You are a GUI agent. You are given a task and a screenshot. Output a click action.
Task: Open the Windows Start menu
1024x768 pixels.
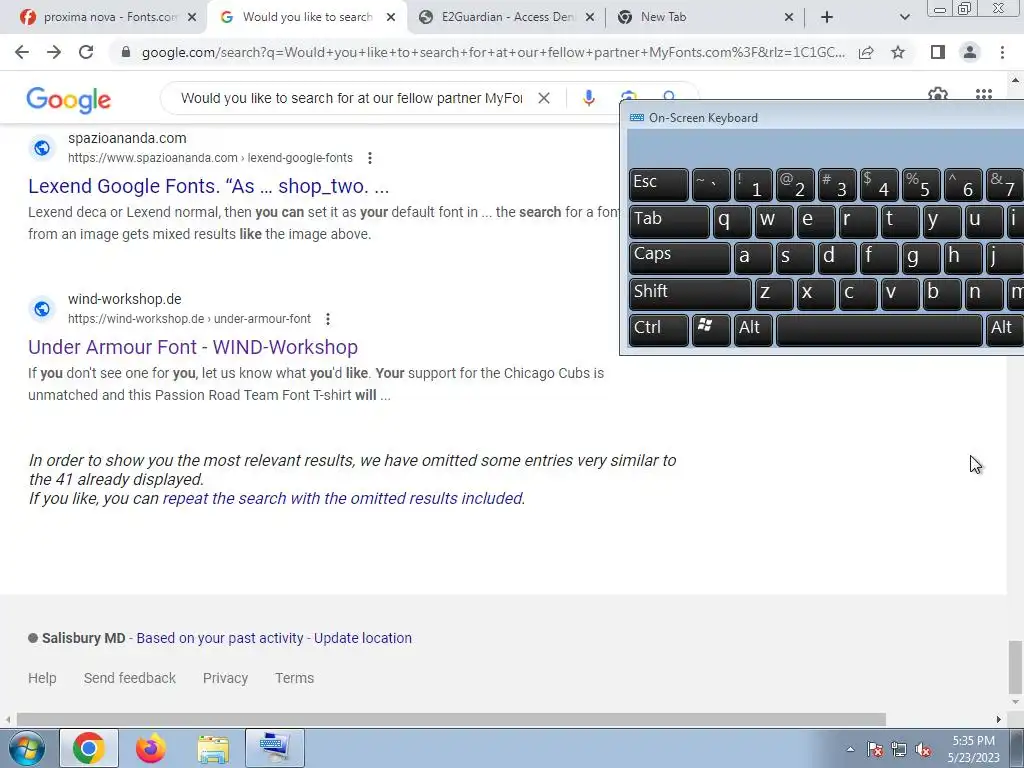point(26,748)
